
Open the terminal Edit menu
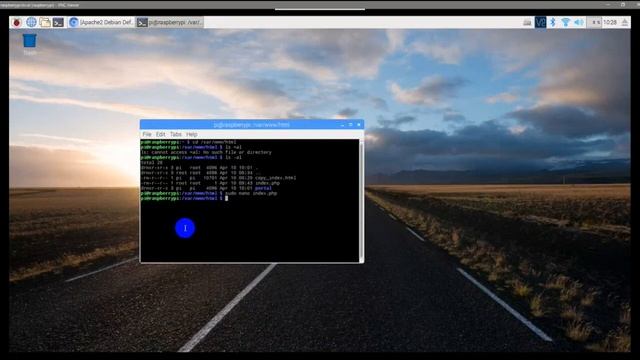(x=160, y=134)
